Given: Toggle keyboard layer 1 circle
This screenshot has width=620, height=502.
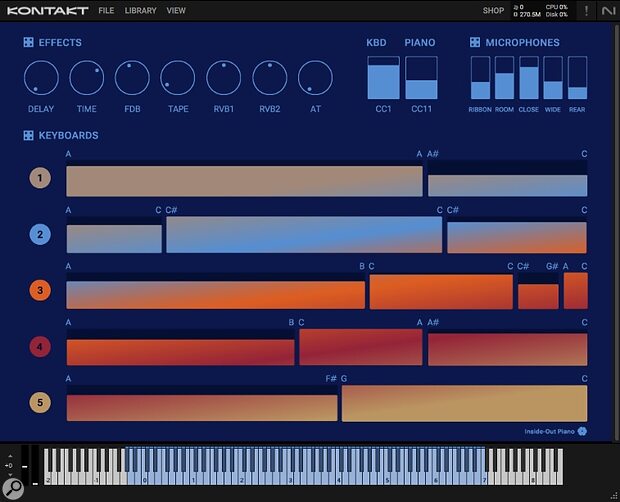Looking at the screenshot, I should click(40, 178).
